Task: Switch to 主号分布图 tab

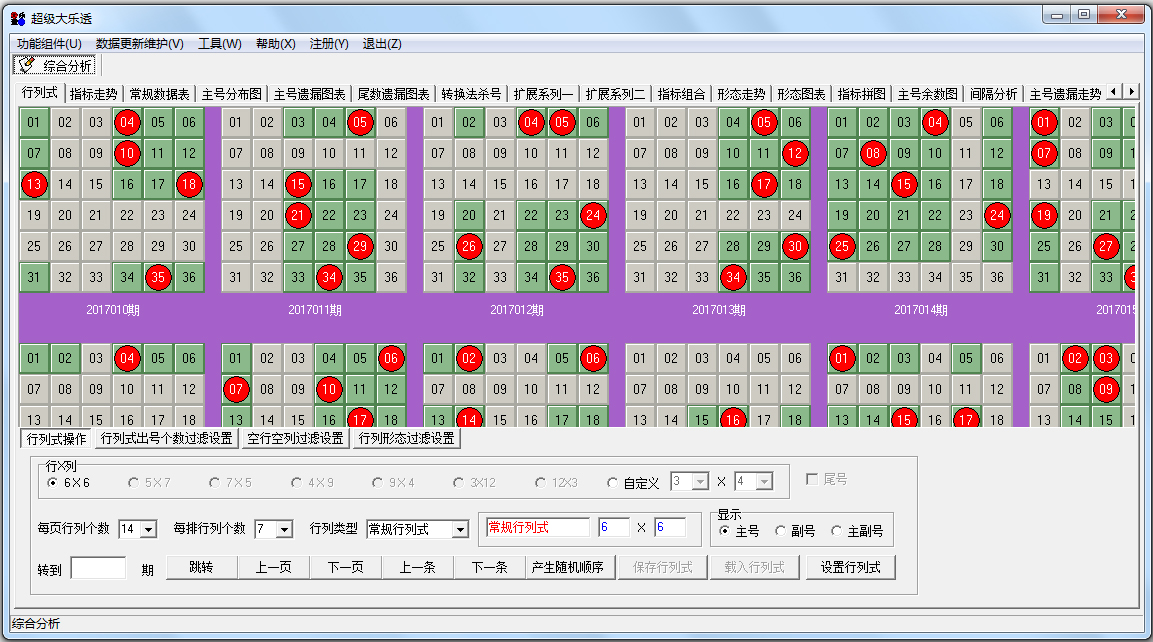Action: click(232, 94)
